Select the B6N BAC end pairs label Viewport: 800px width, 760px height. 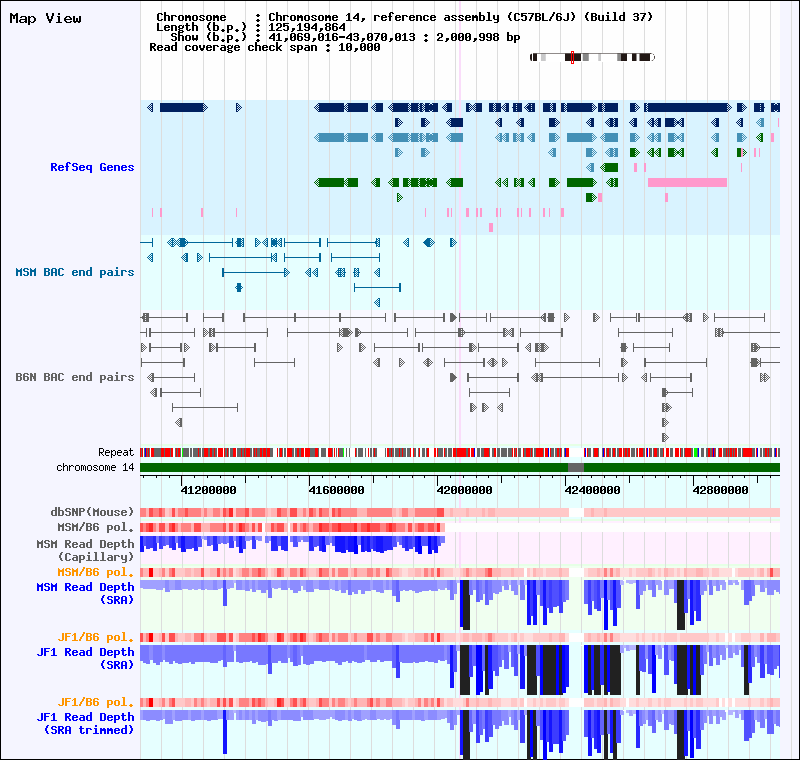point(75,377)
